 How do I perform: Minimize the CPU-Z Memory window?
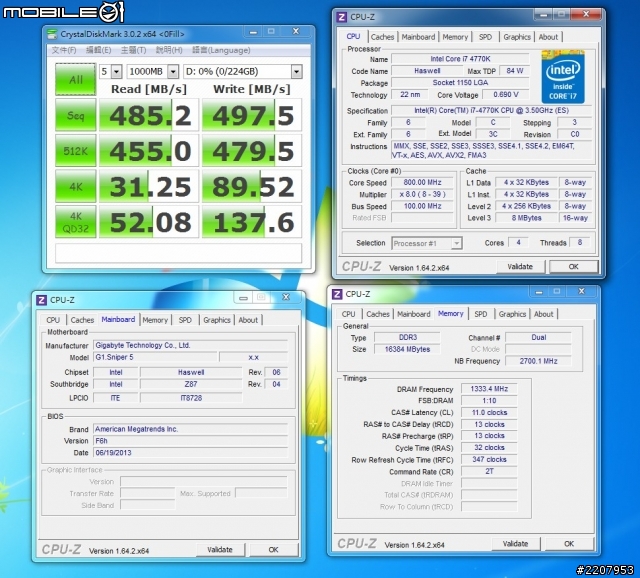[x=539, y=291]
